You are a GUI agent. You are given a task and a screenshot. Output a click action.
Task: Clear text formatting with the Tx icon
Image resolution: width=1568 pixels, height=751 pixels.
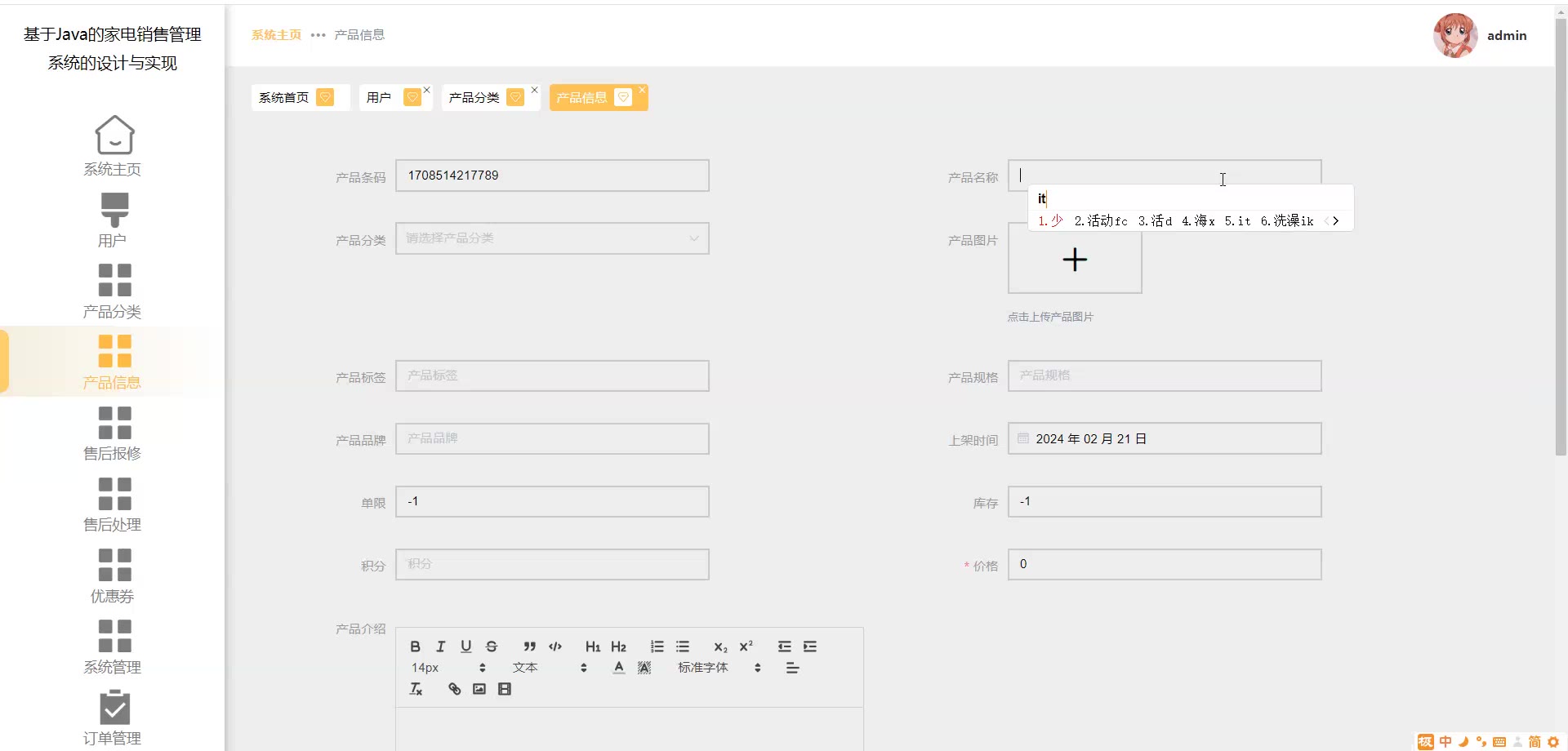pyautogui.click(x=416, y=689)
